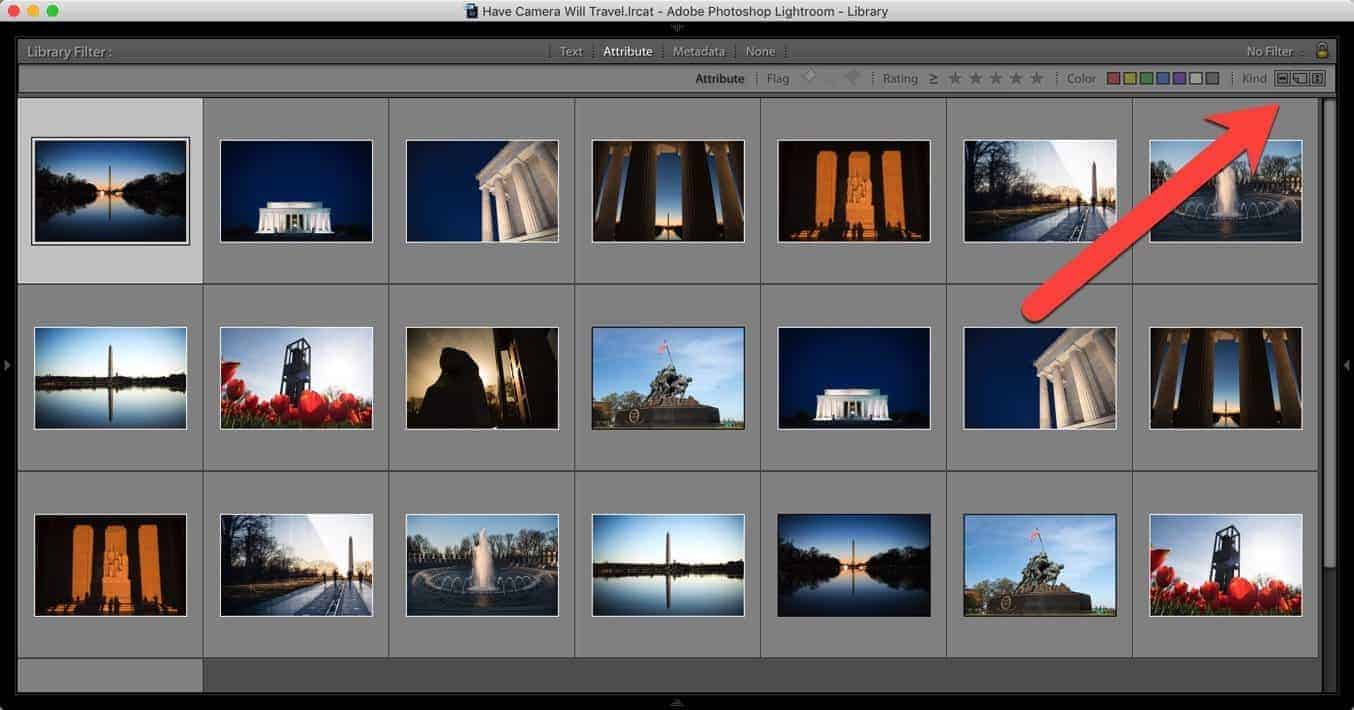Image resolution: width=1354 pixels, height=710 pixels.
Task: Click the 'Rating' label text
Action: (x=900, y=78)
